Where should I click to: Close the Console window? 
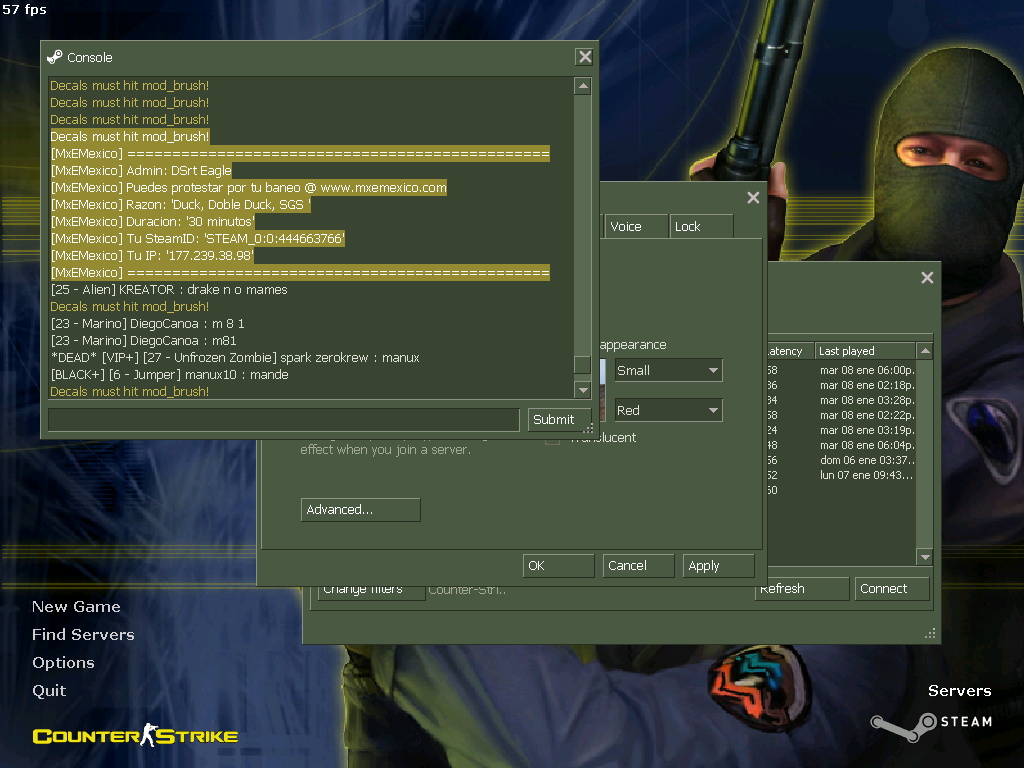[584, 57]
